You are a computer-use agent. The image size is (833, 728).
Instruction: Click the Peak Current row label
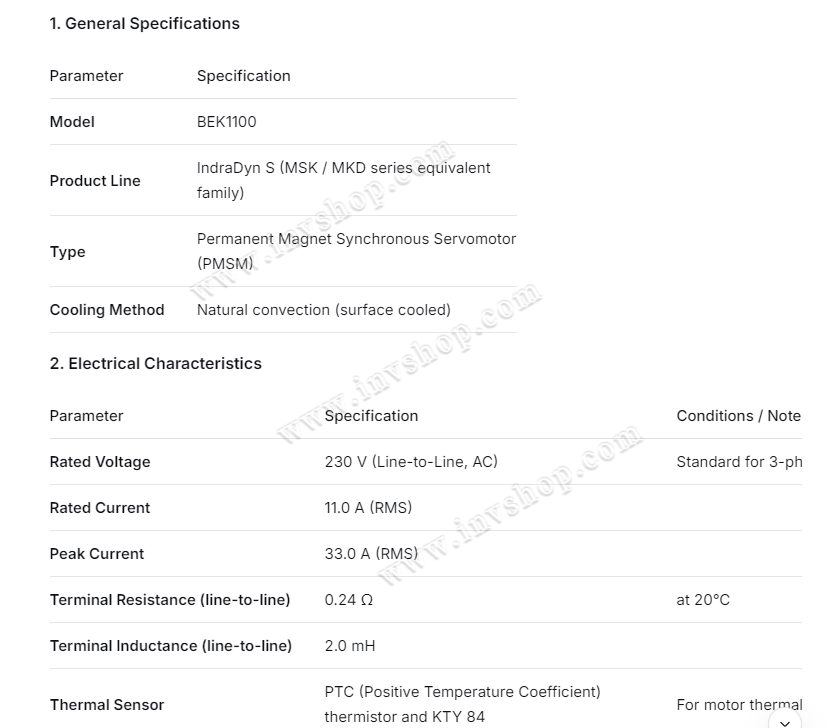[x=97, y=554]
